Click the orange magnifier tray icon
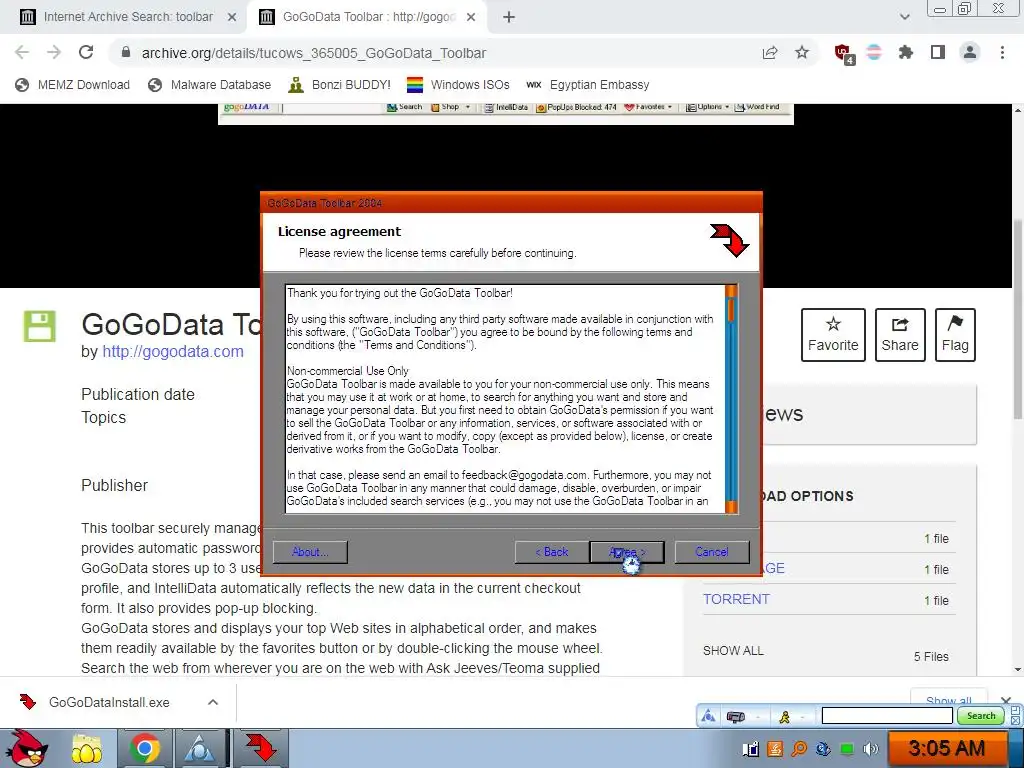Viewport: 1024px width, 768px height. pyautogui.click(x=798, y=749)
